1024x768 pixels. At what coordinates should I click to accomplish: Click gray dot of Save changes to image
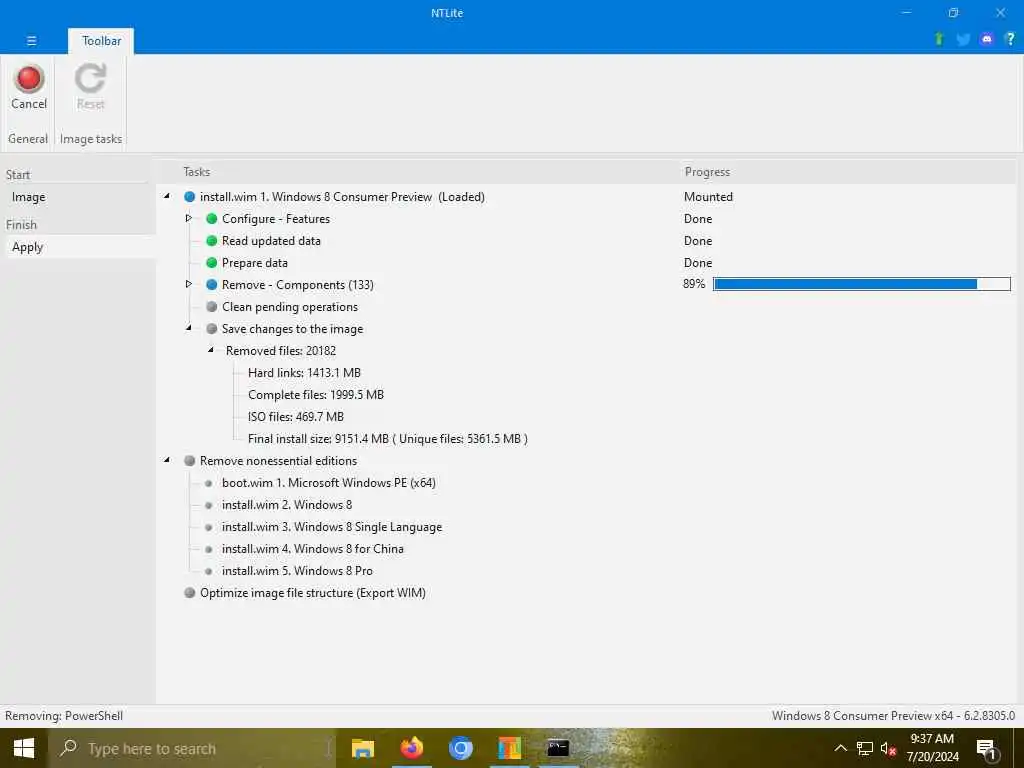pyautogui.click(x=212, y=328)
